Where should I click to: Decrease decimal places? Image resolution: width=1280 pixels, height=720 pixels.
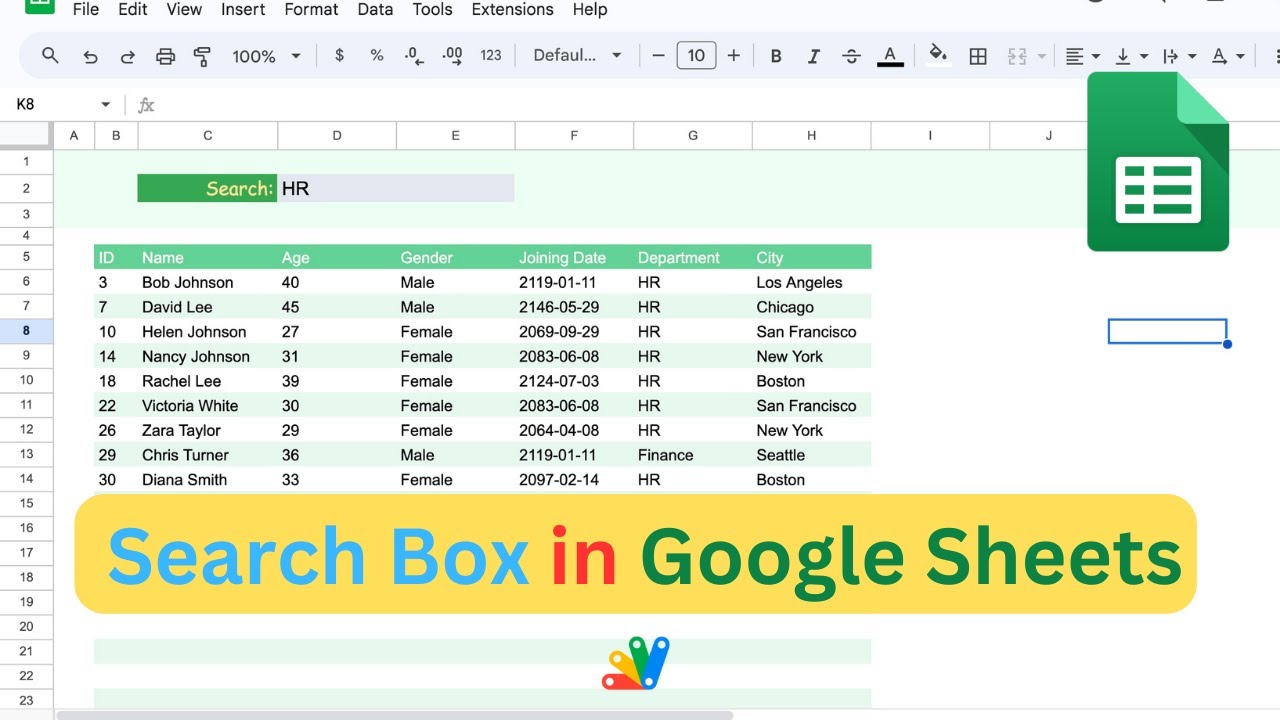click(x=415, y=56)
